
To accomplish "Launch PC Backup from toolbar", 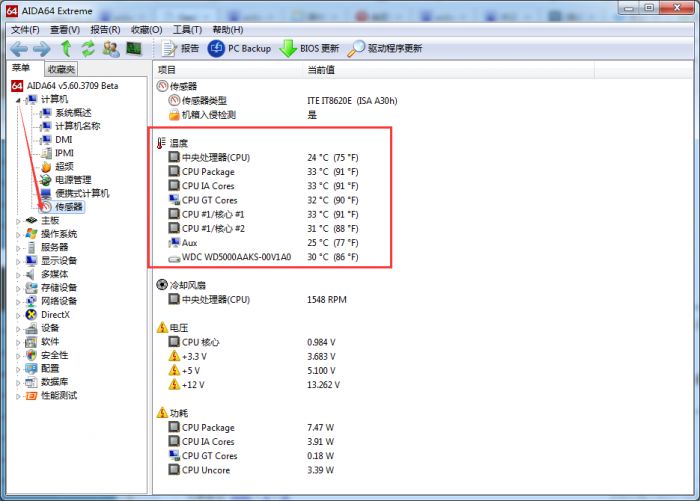I will (239, 48).
